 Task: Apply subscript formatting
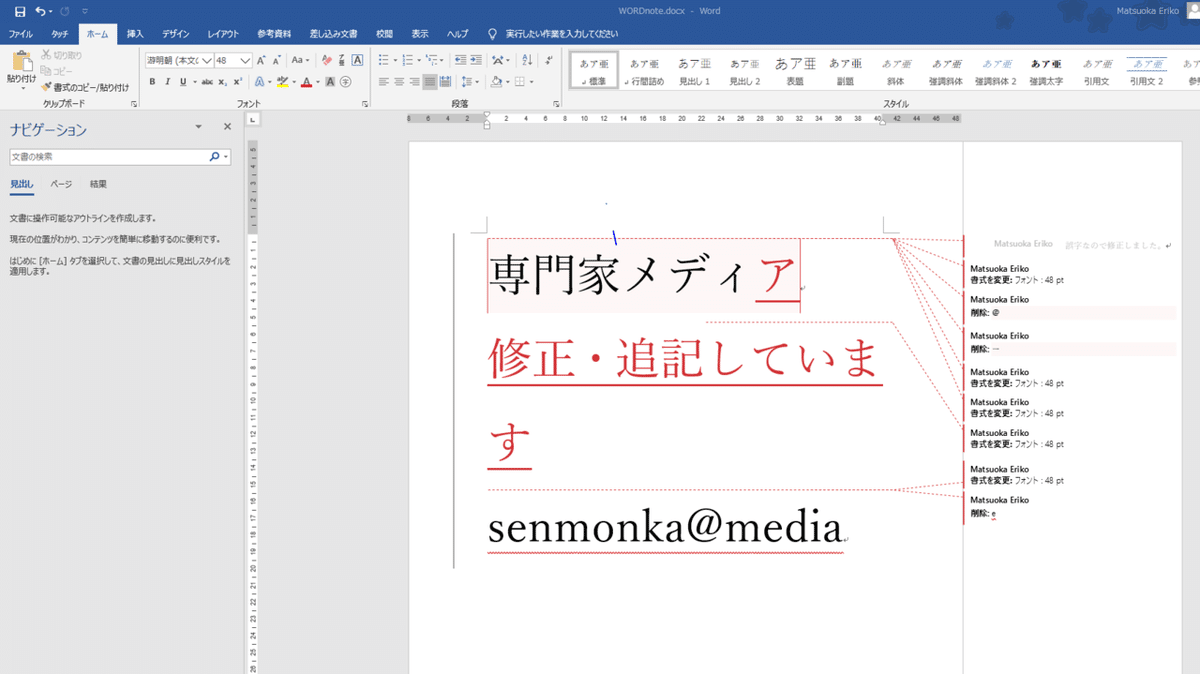223,82
